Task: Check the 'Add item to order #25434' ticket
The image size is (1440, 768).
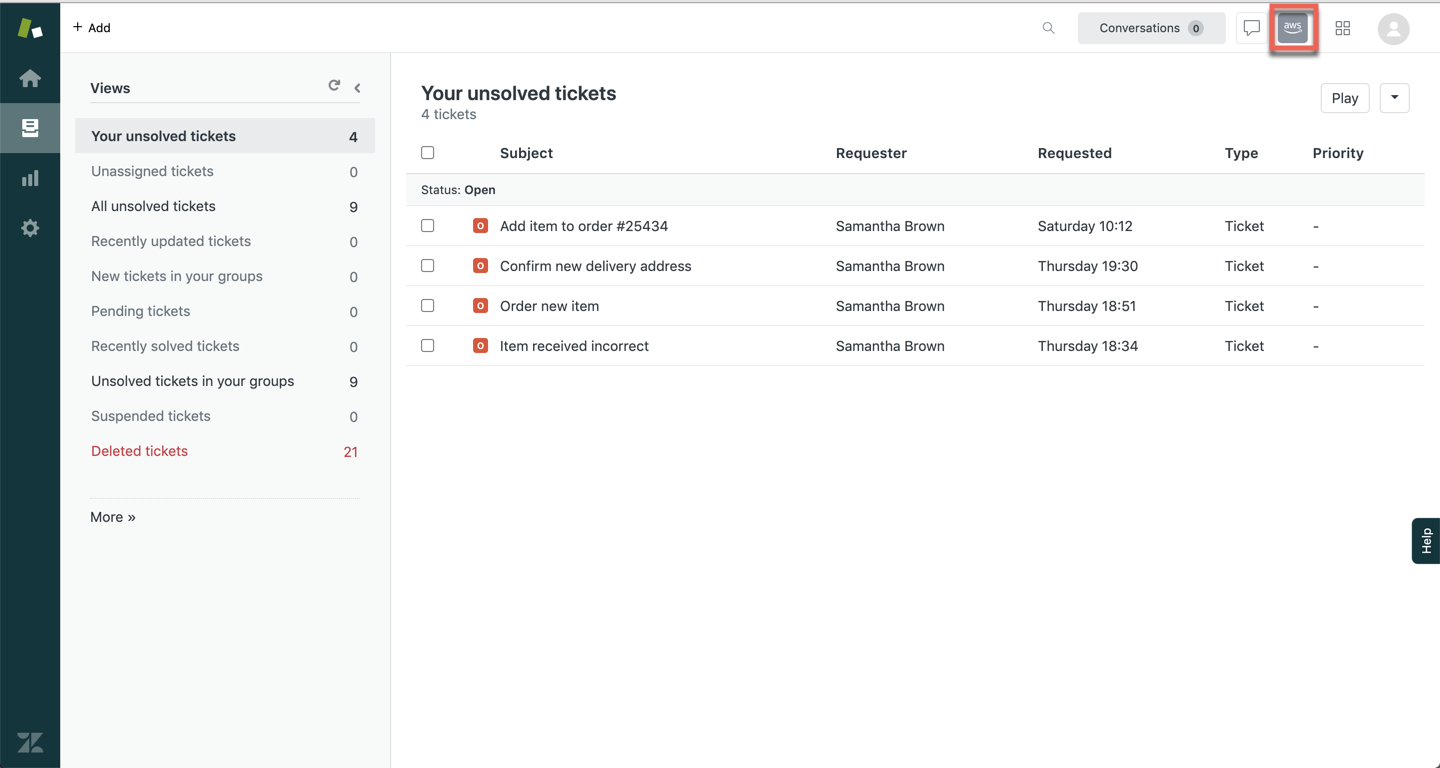Action: [428, 226]
